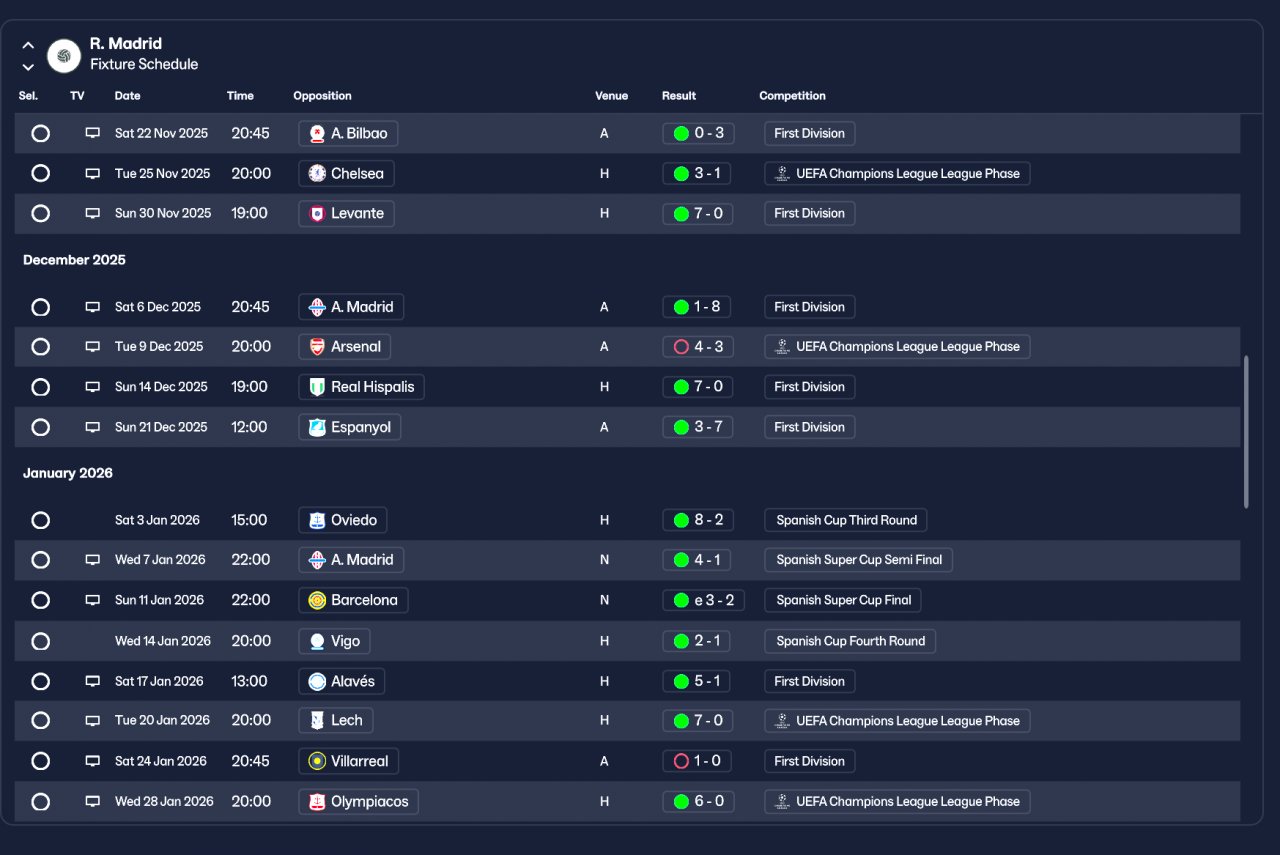Select the radio button for the Oviedo match

tap(40, 520)
